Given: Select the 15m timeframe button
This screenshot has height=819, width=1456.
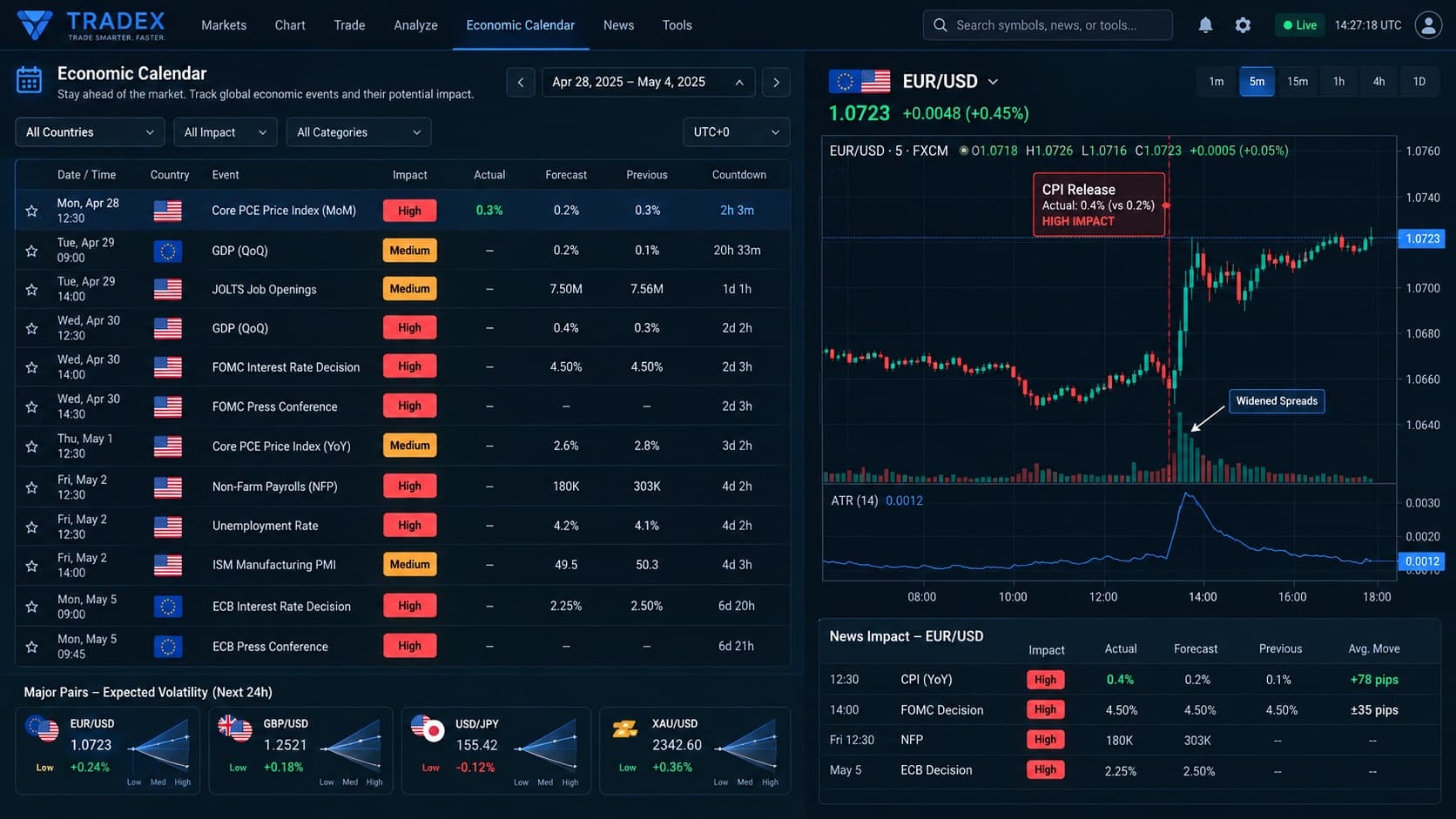Looking at the screenshot, I should 1298,81.
